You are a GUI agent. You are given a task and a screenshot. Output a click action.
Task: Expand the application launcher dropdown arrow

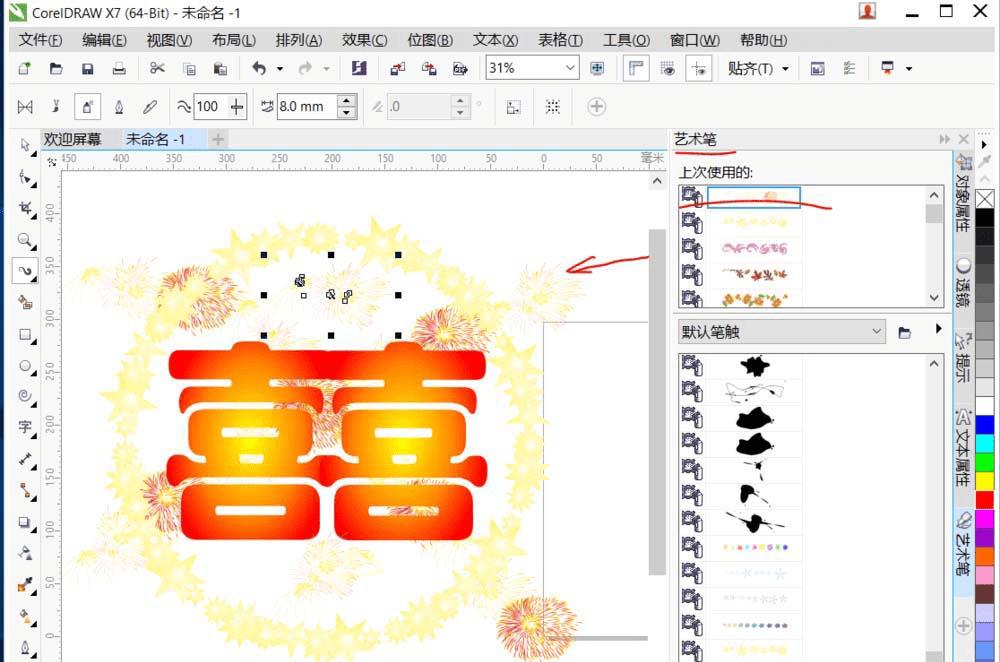tap(909, 68)
